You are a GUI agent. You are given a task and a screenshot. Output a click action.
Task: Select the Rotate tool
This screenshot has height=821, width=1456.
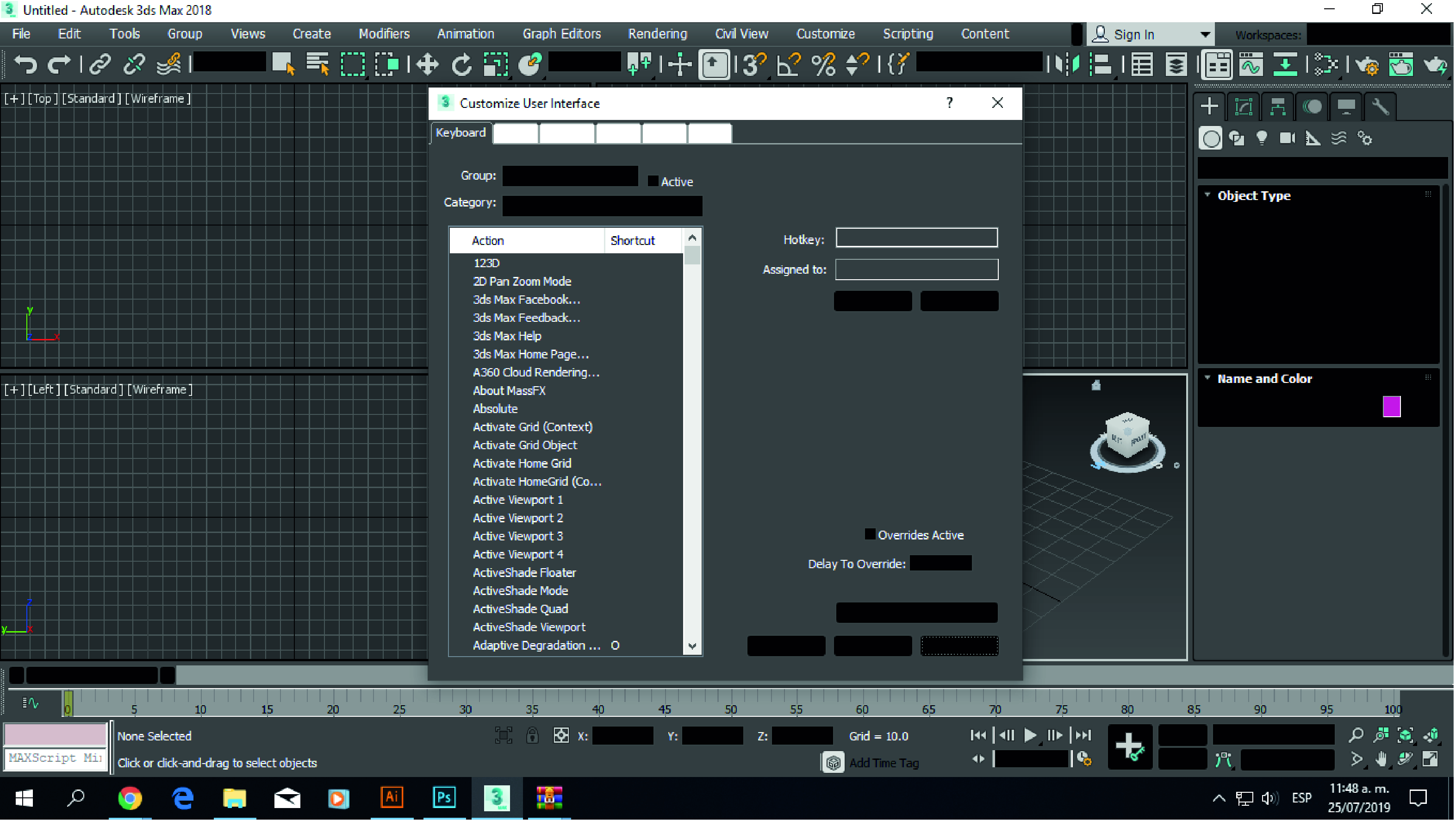coord(461,64)
